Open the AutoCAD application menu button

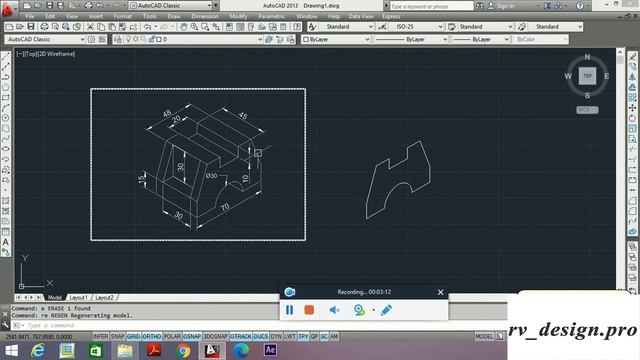8,9
